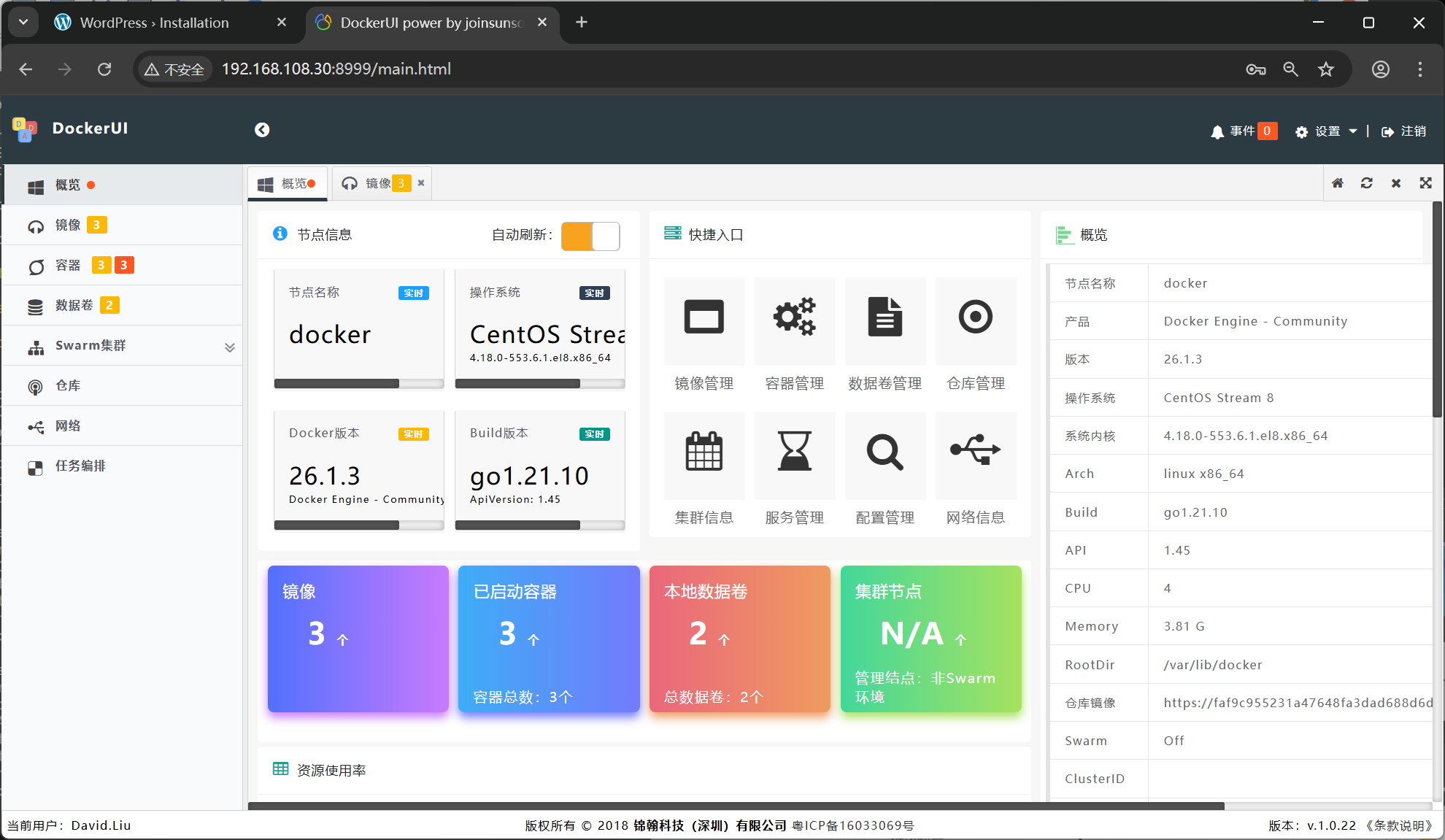The height and width of the screenshot is (840, 1445).
Task: Click the 仓库镜像 URL value
Action: click(1298, 703)
